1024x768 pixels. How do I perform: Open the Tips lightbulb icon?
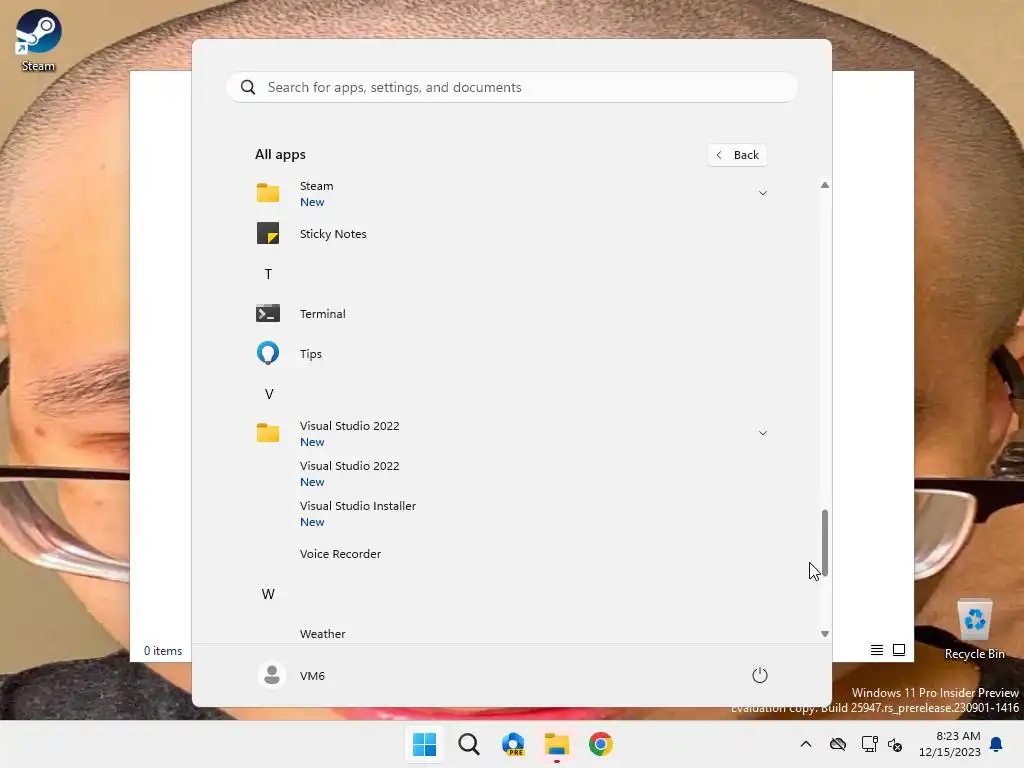pos(268,353)
